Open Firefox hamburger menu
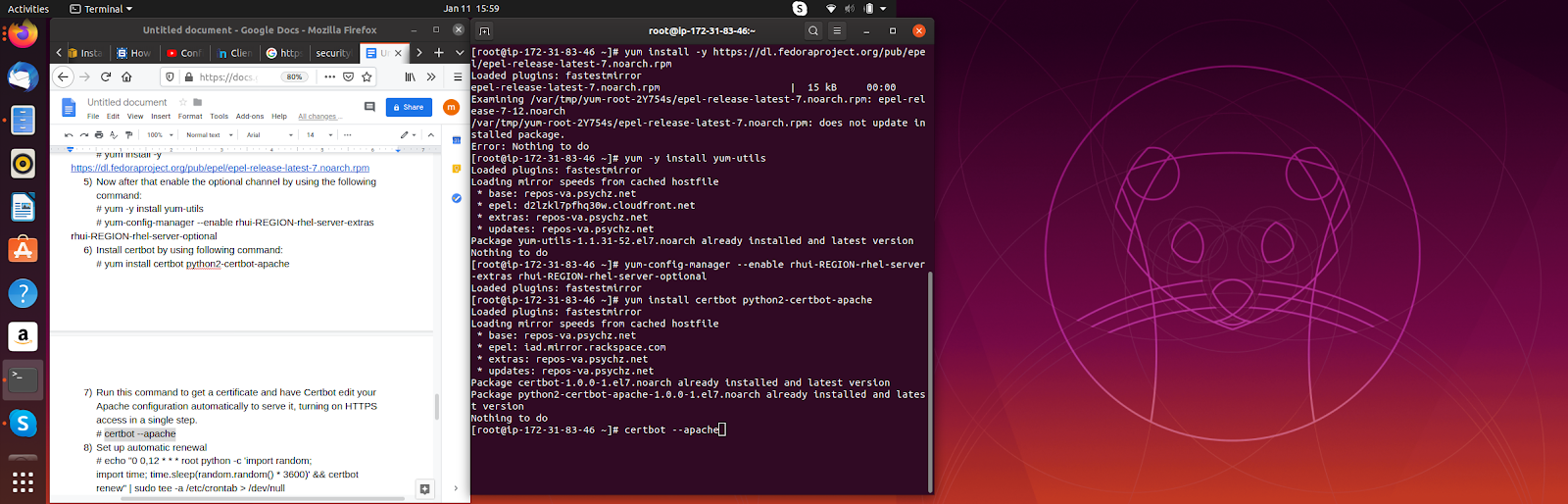Viewport: 1568px width, 504px height. (458, 76)
